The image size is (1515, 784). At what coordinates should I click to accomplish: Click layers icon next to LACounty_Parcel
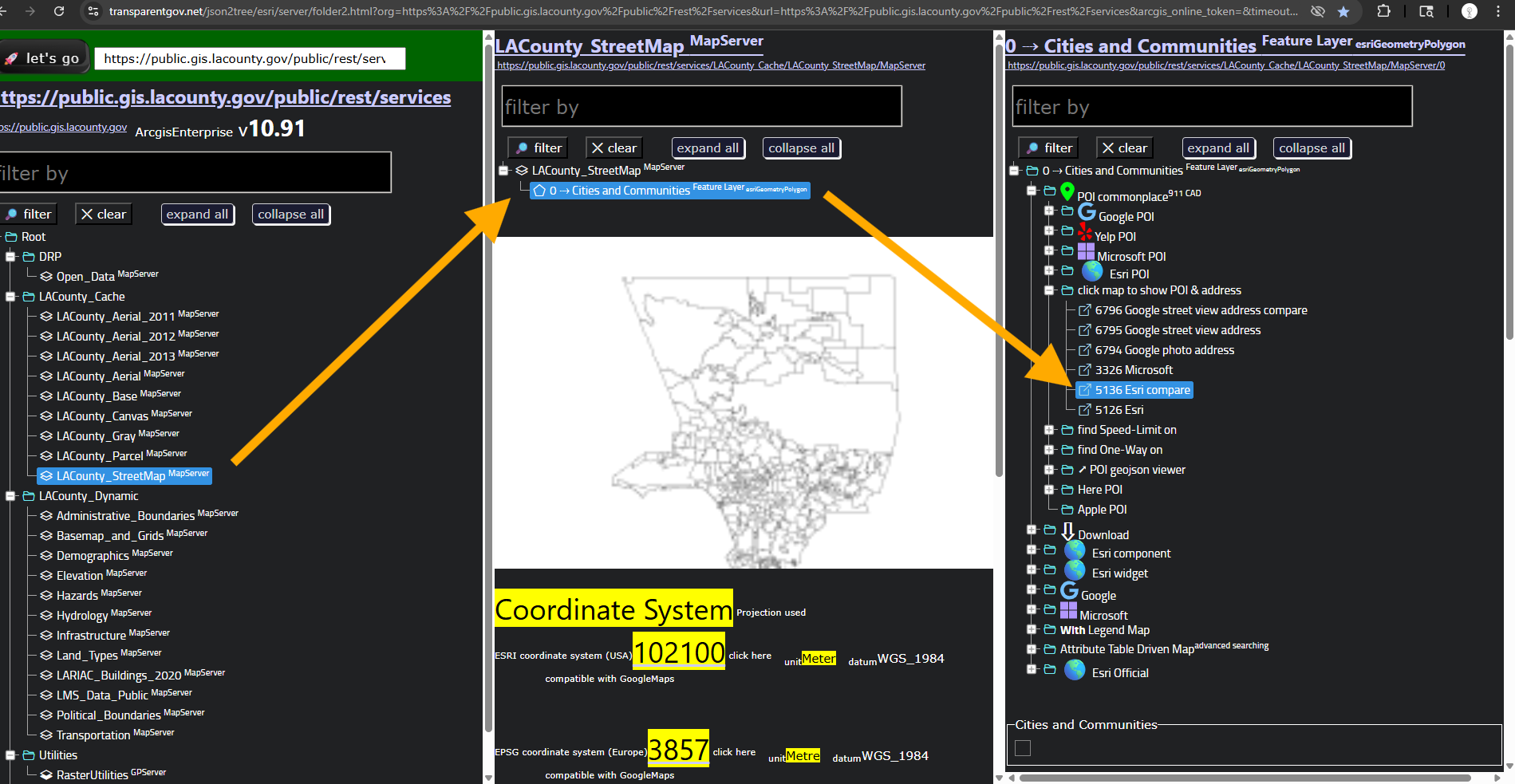point(46,456)
